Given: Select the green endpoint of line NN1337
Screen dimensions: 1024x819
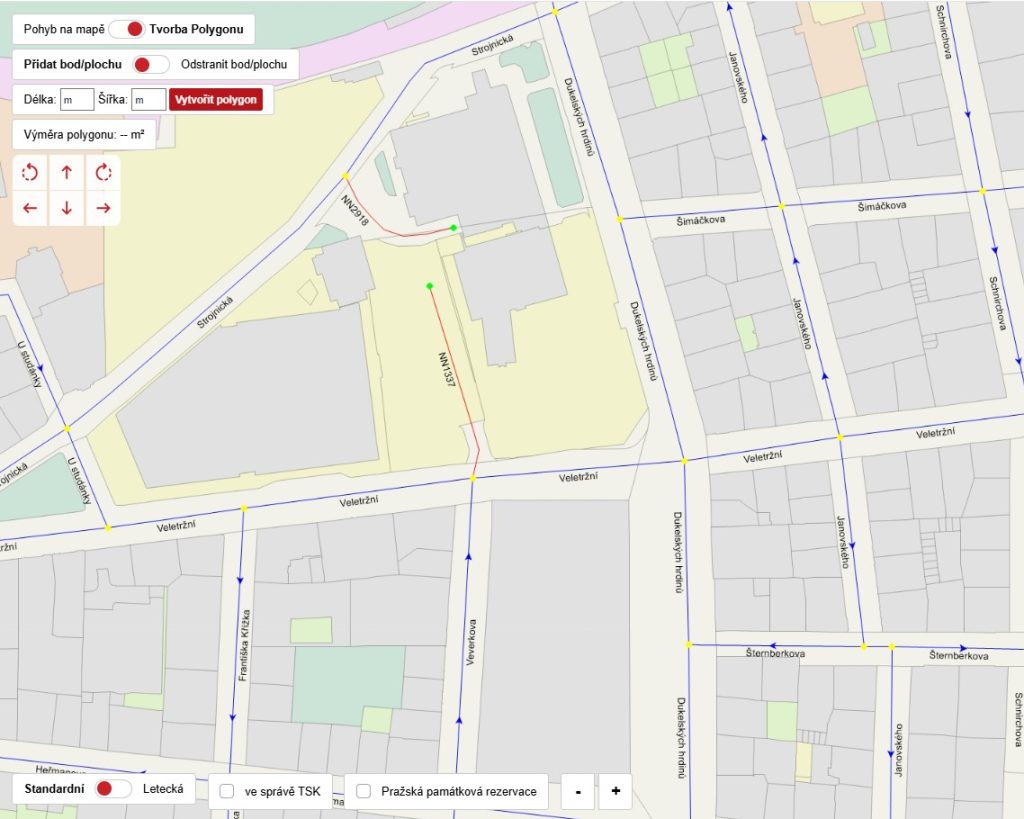Looking at the screenshot, I should click(x=429, y=287).
